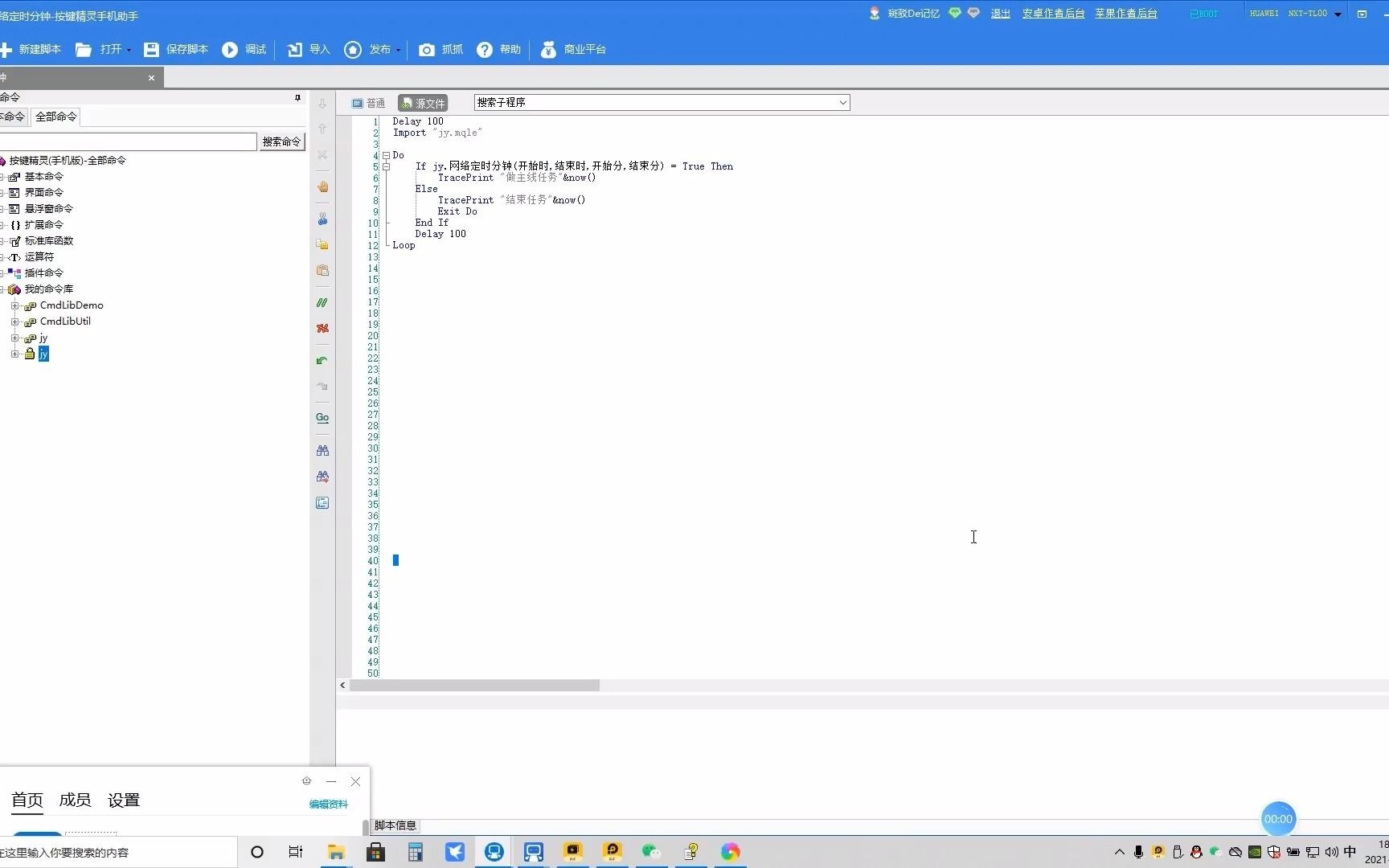
Task: Open the calculator app in the taskbar
Action: 415,852
